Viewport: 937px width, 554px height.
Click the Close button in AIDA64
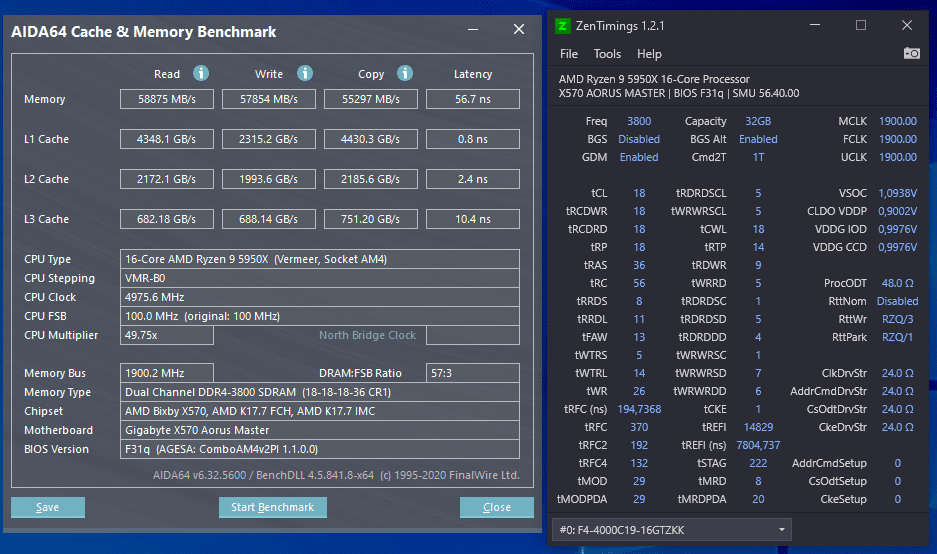(x=497, y=507)
